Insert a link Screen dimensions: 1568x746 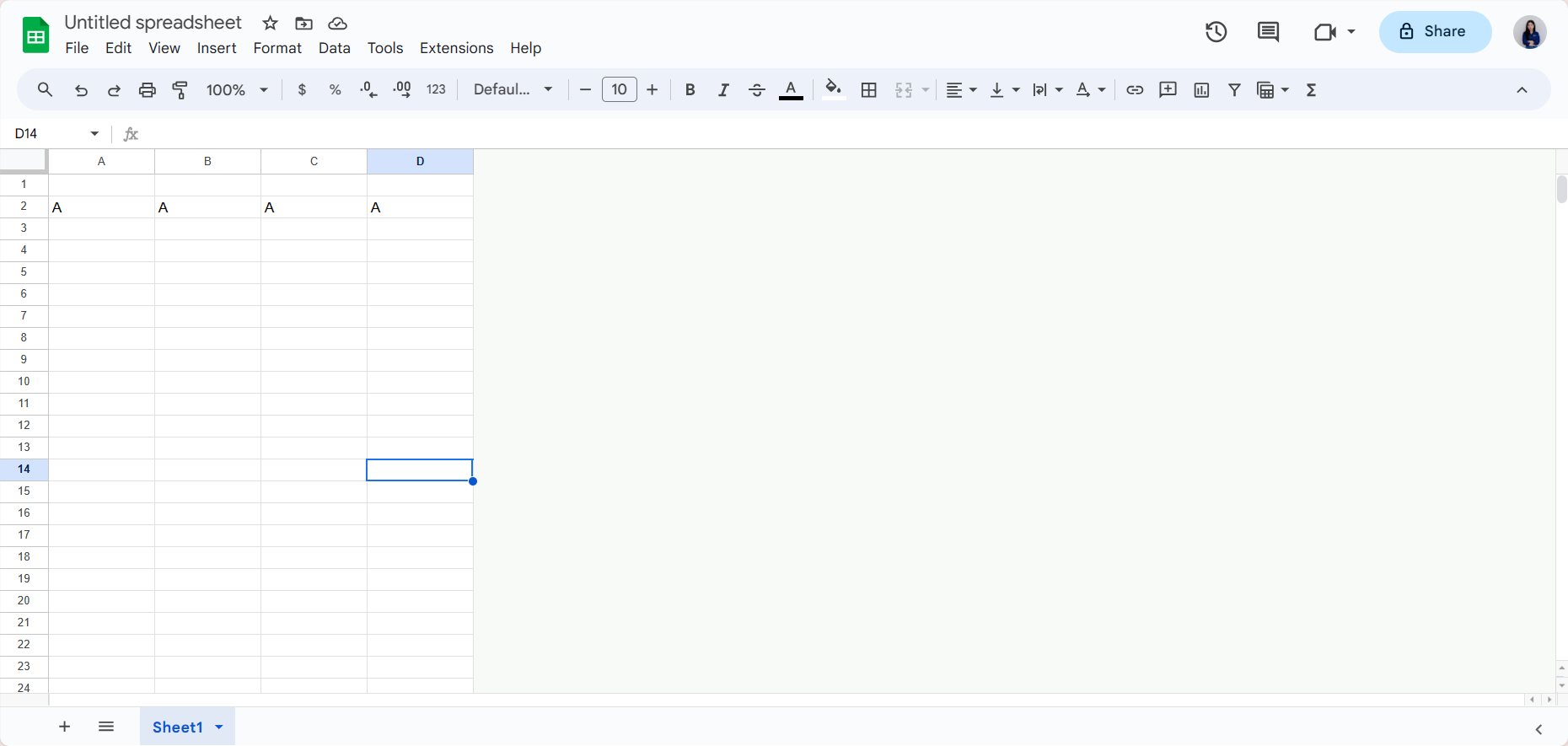(1135, 89)
